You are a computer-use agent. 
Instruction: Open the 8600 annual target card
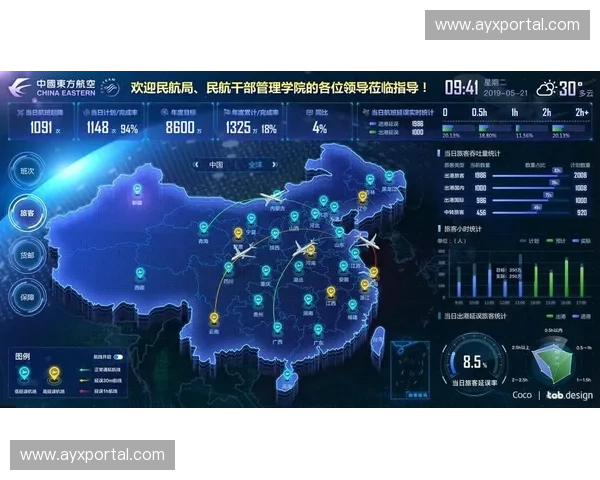pos(180,122)
